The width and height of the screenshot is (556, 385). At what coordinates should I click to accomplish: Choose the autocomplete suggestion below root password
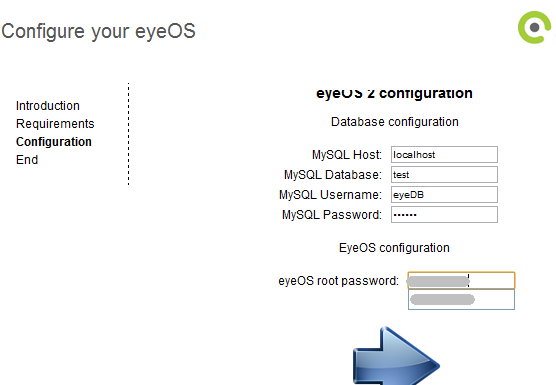point(461,300)
